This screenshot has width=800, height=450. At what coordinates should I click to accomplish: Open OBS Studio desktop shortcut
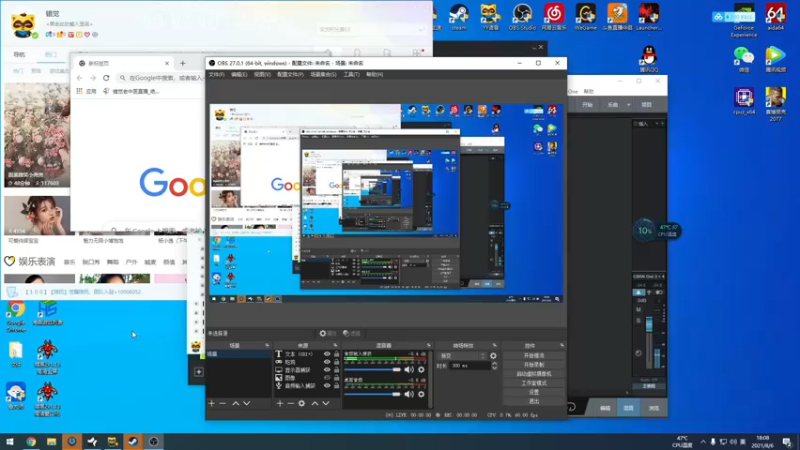coord(522,17)
